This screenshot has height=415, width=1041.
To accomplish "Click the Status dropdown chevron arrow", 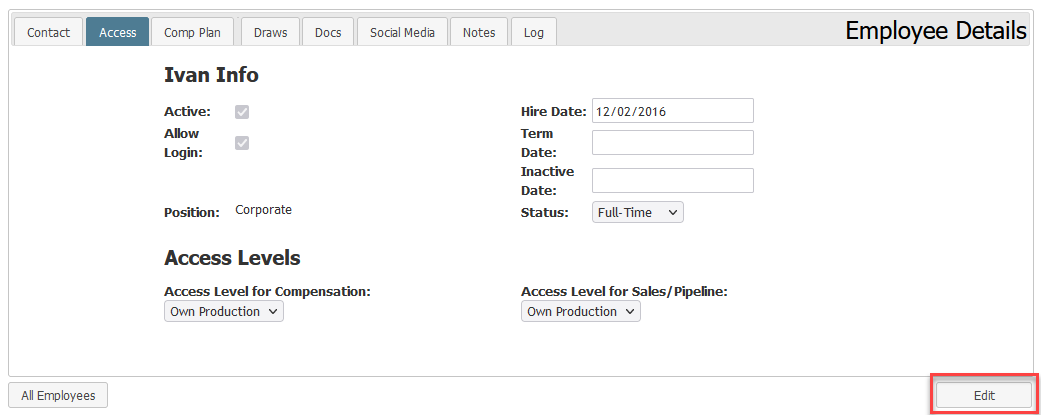I will pyautogui.click(x=672, y=212).
